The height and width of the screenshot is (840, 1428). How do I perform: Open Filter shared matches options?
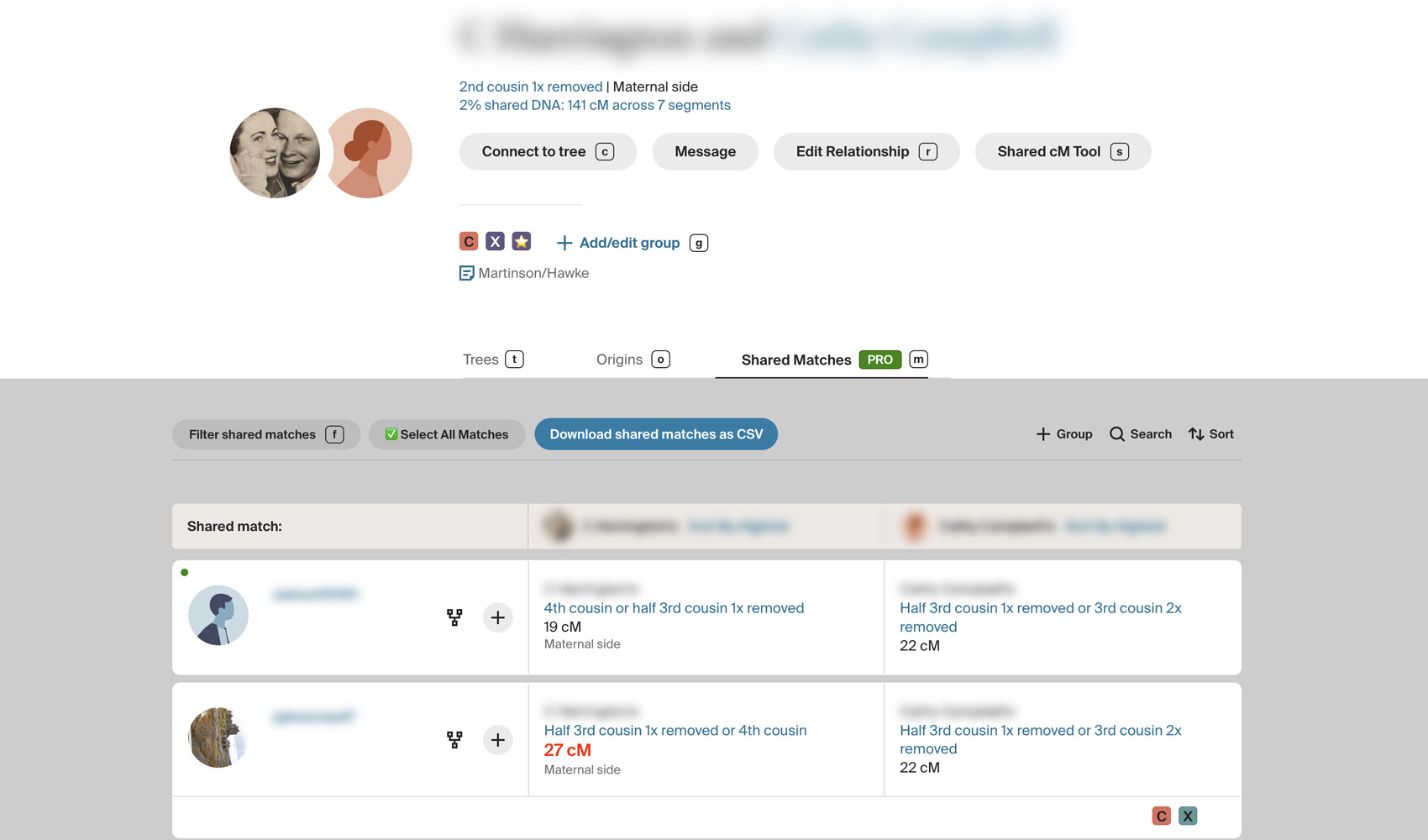click(265, 434)
